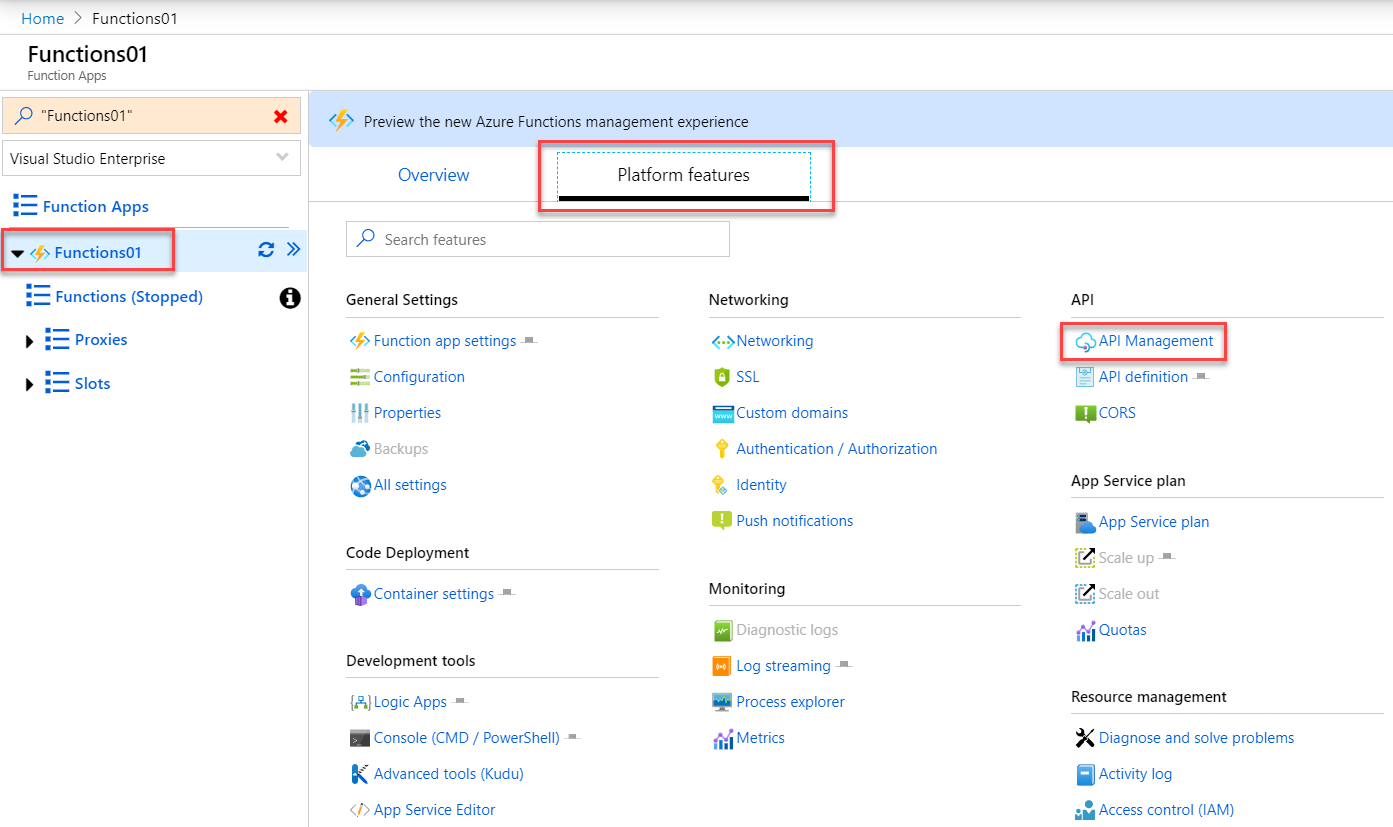Click the Metrics chart icon
Viewport: 1393px width, 827px height.
coord(723,738)
